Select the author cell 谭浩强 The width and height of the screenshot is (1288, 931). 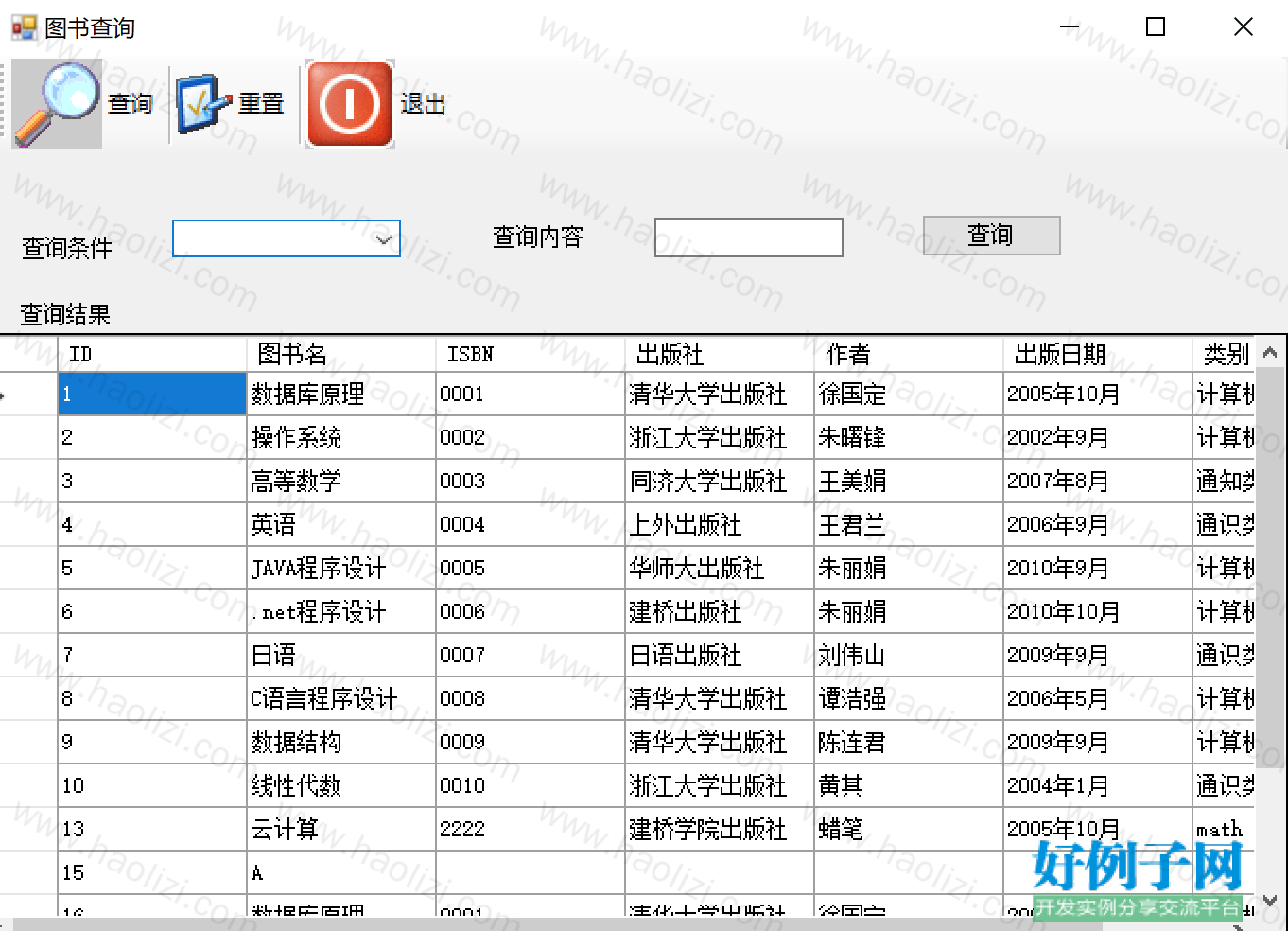point(909,698)
